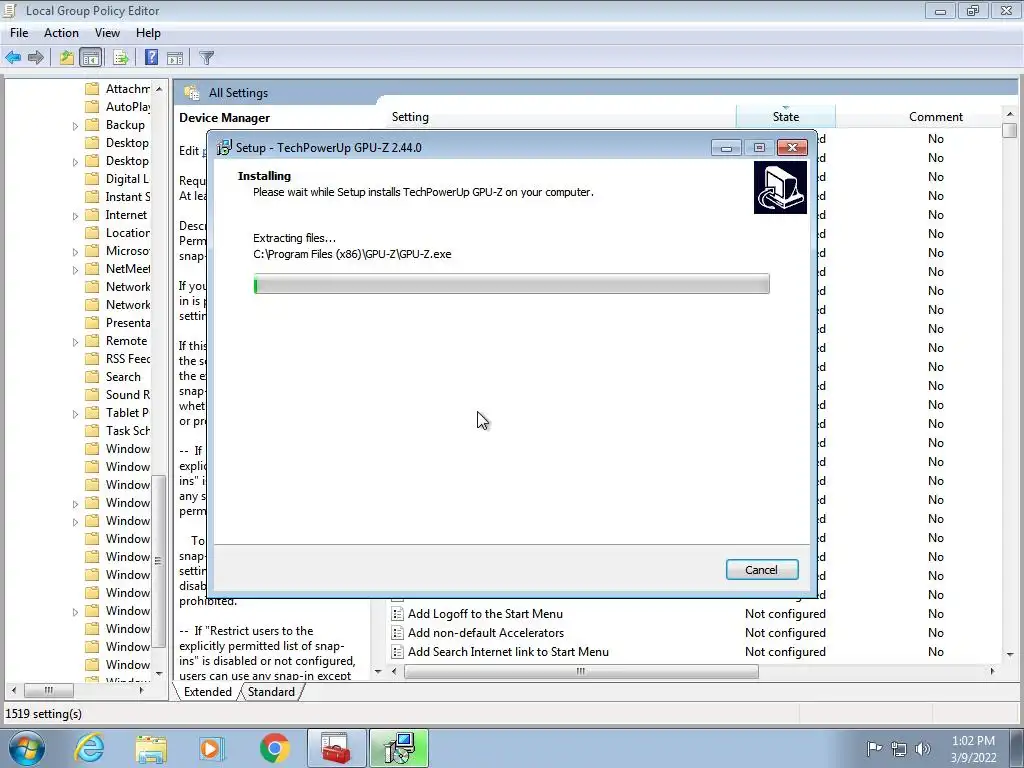Open the Windows Start orb
Viewport: 1024px width, 768px height.
pos(27,748)
